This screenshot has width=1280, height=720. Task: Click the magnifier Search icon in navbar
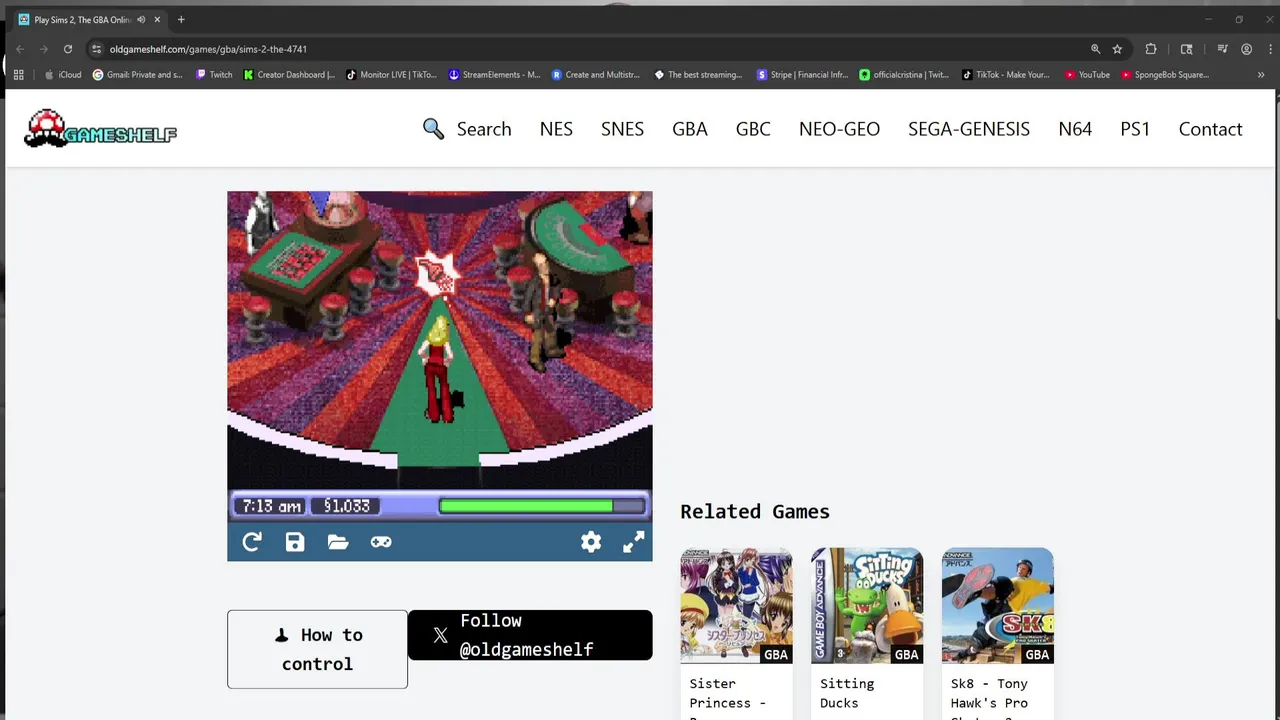click(433, 129)
